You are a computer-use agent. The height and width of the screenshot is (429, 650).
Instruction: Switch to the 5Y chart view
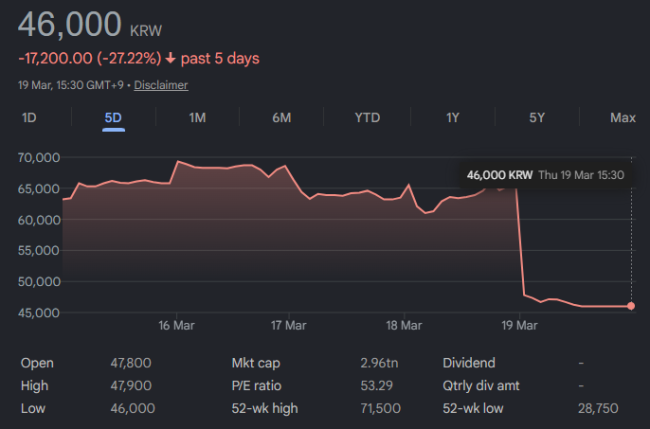coord(537,118)
